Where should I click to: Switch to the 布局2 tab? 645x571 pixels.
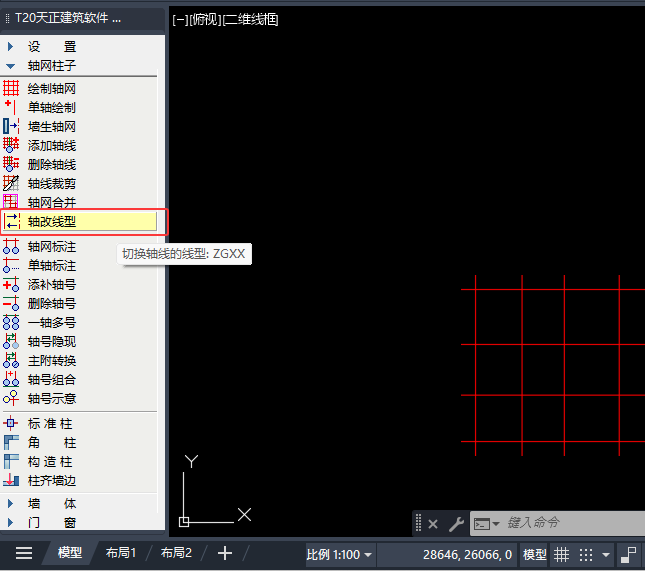pyautogui.click(x=176, y=552)
